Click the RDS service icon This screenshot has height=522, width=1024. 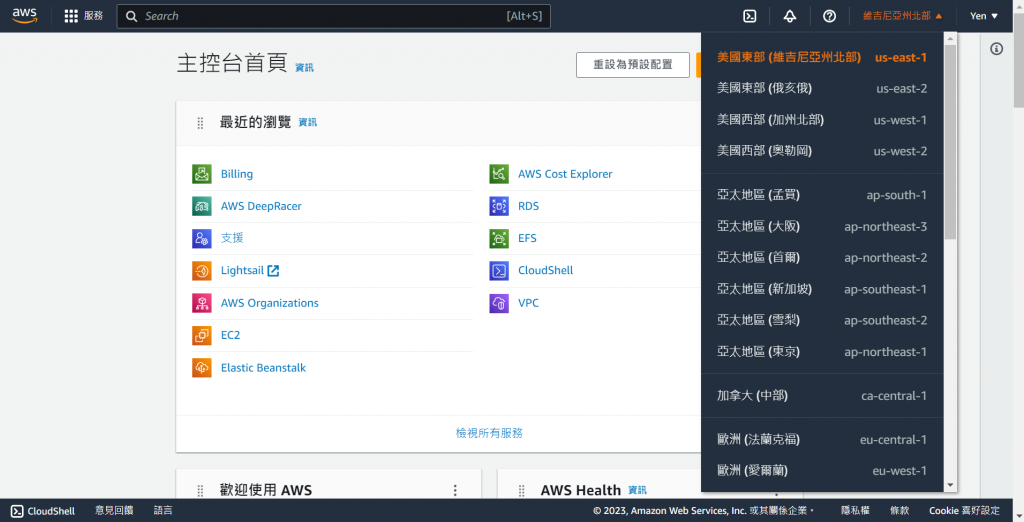(499, 206)
